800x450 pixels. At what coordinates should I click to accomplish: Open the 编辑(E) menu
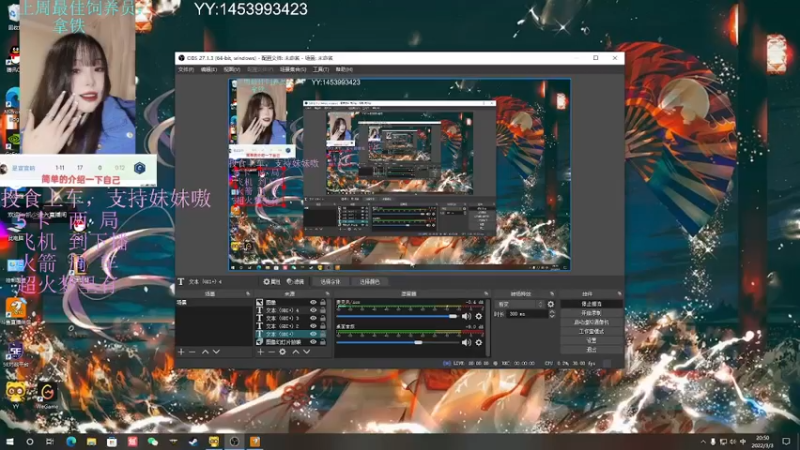click(x=209, y=69)
